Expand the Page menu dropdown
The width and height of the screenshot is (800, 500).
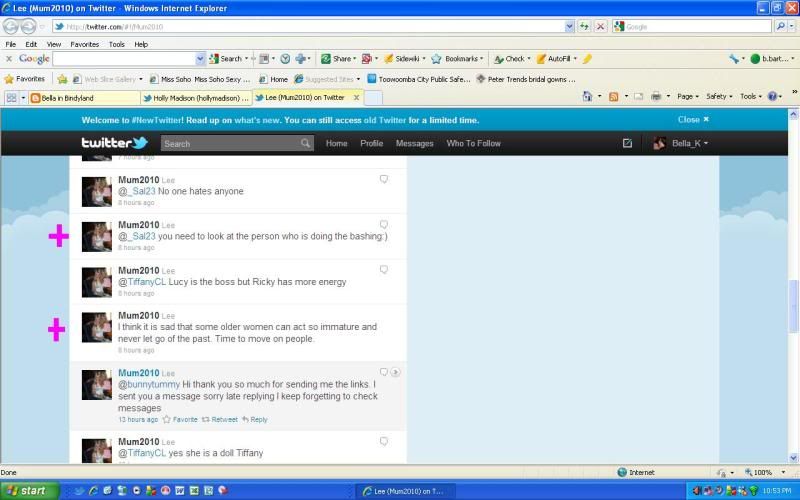click(688, 96)
